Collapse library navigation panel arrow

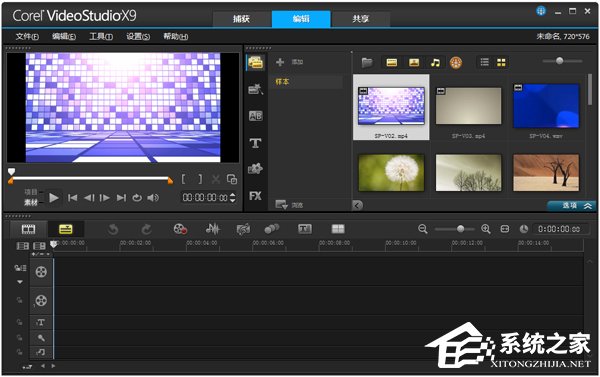tap(357, 206)
